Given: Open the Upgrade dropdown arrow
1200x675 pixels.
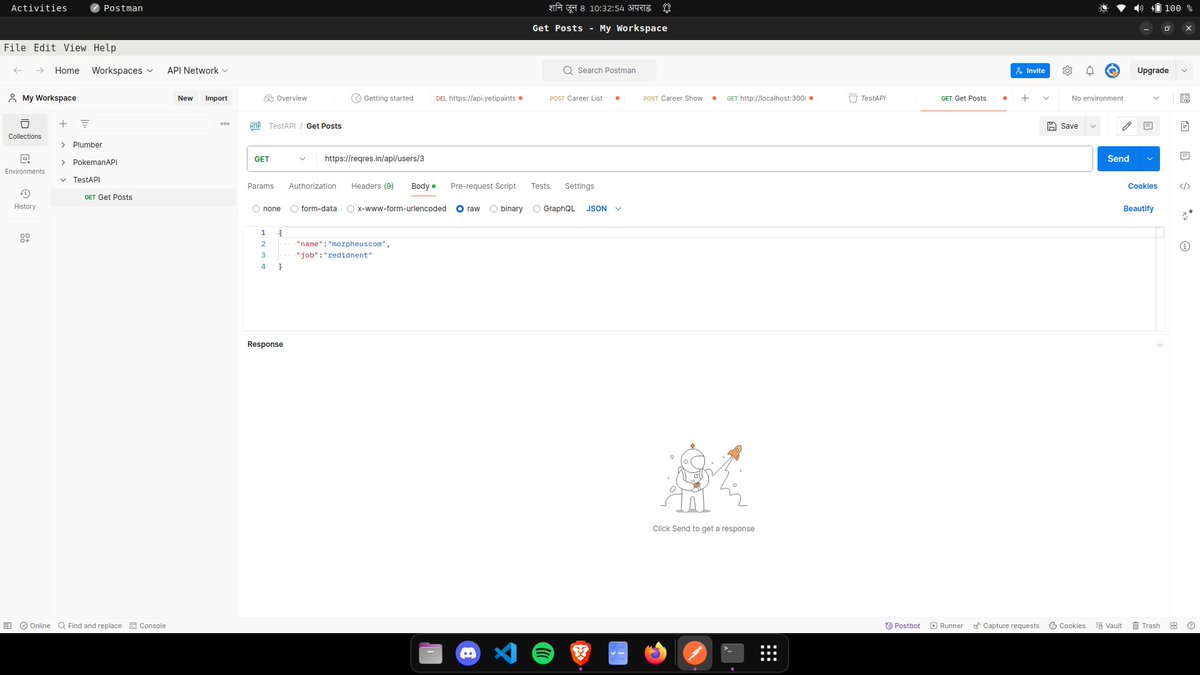Looking at the screenshot, I should coord(1184,71).
